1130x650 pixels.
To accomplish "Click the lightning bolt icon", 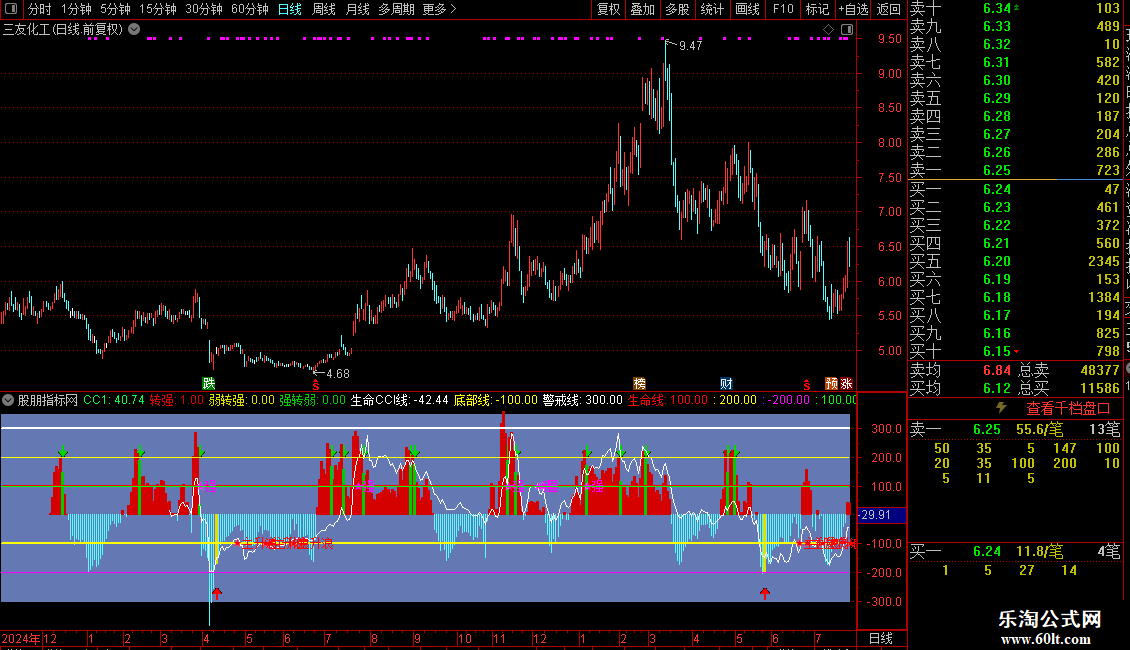I will point(1001,407).
